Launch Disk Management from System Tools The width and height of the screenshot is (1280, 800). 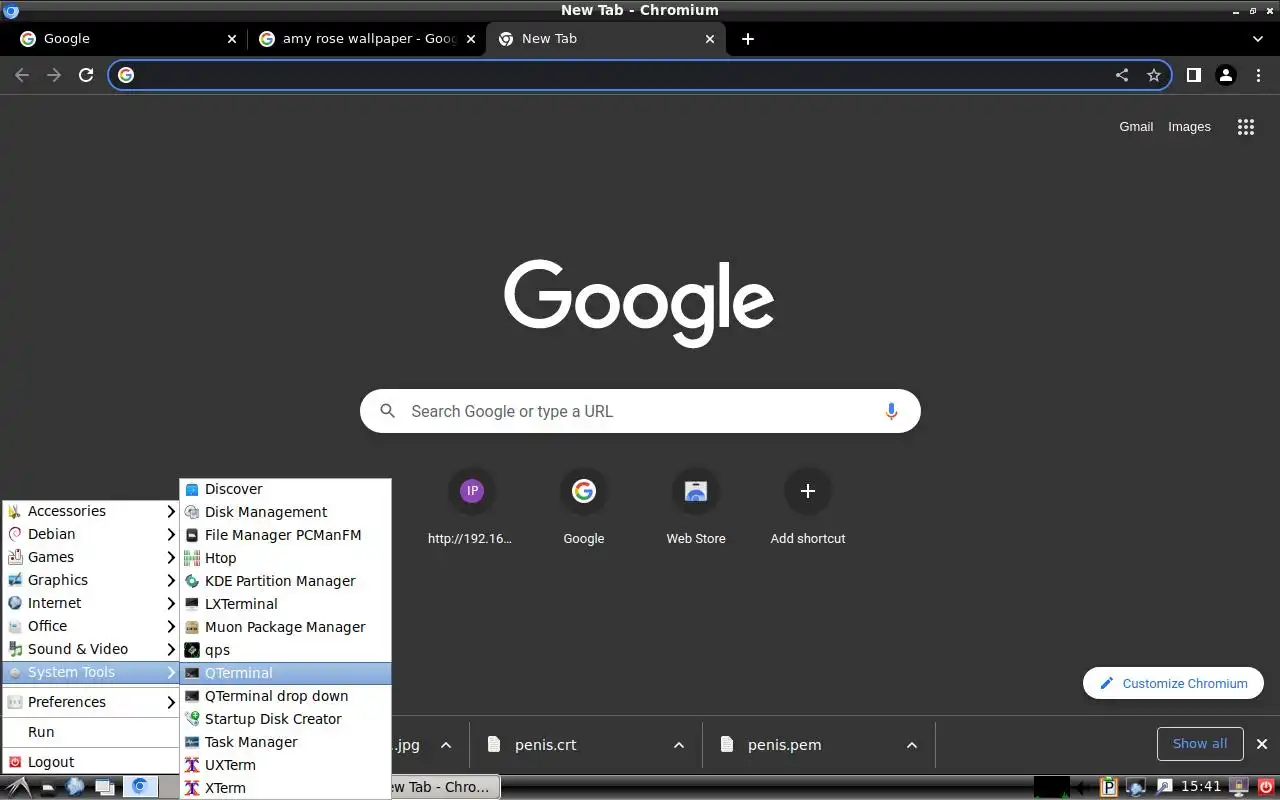(x=285, y=512)
